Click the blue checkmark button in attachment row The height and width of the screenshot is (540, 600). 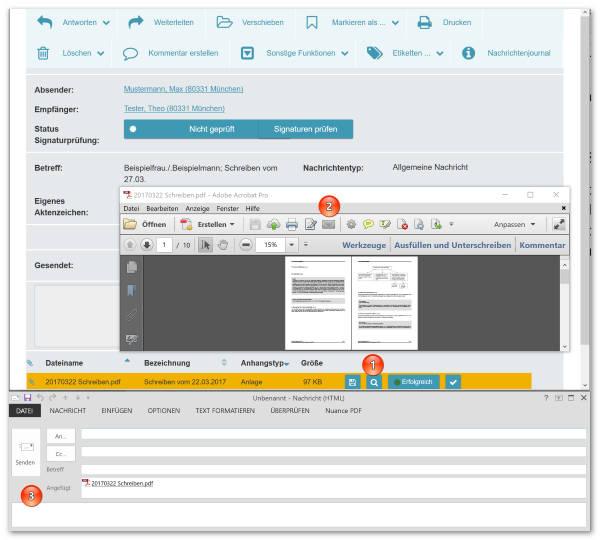click(x=453, y=382)
